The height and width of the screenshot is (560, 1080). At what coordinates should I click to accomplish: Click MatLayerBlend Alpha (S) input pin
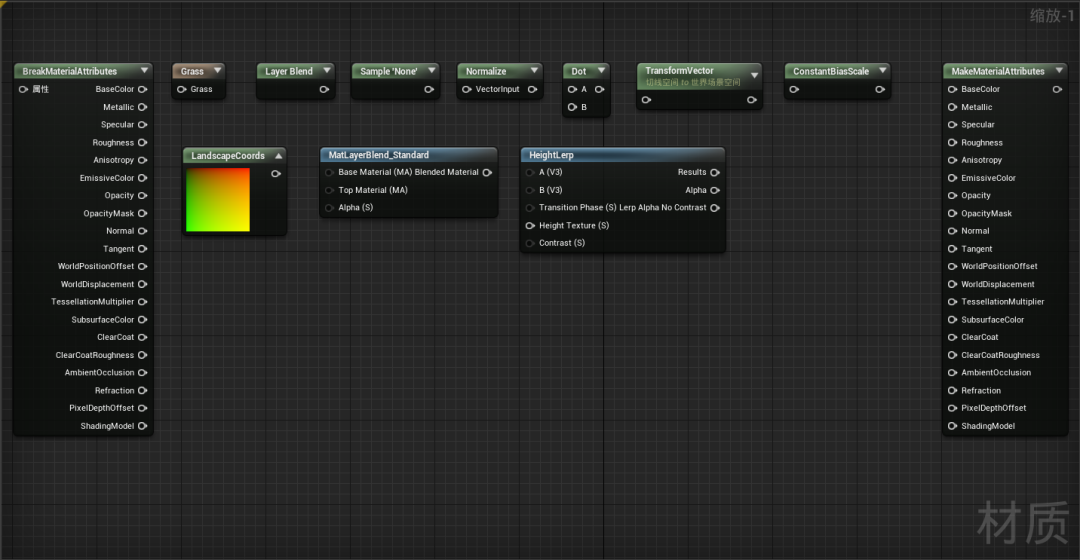tap(329, 207)
